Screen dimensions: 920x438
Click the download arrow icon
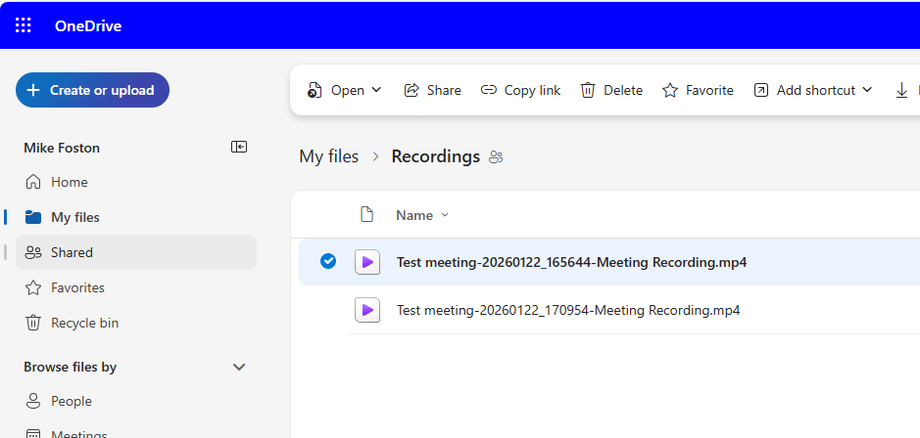(901, 90)
